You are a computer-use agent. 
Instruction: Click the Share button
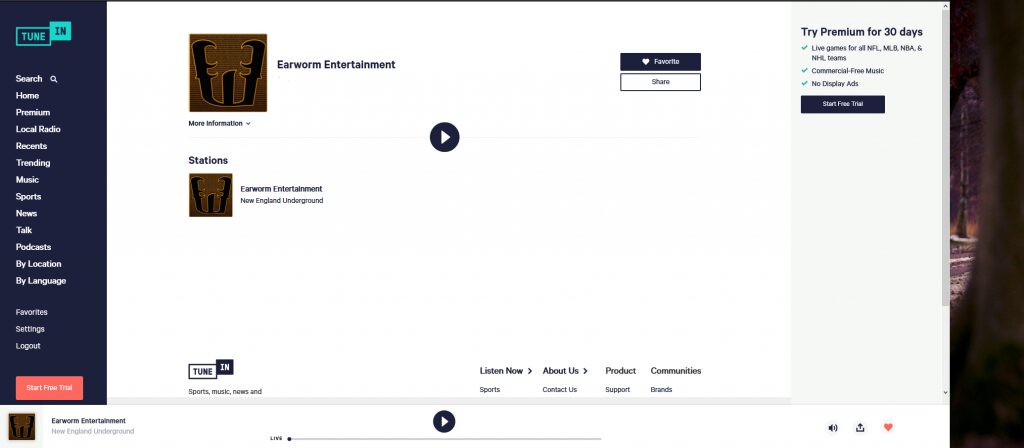[x=660, y=82]
